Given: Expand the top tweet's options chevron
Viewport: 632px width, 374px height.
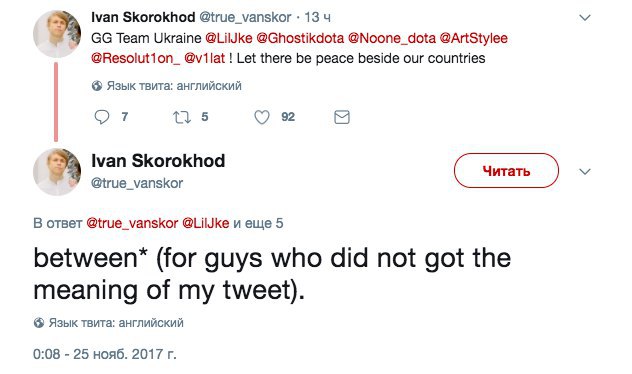Looking at the screenshot, I should click(584, 18).
